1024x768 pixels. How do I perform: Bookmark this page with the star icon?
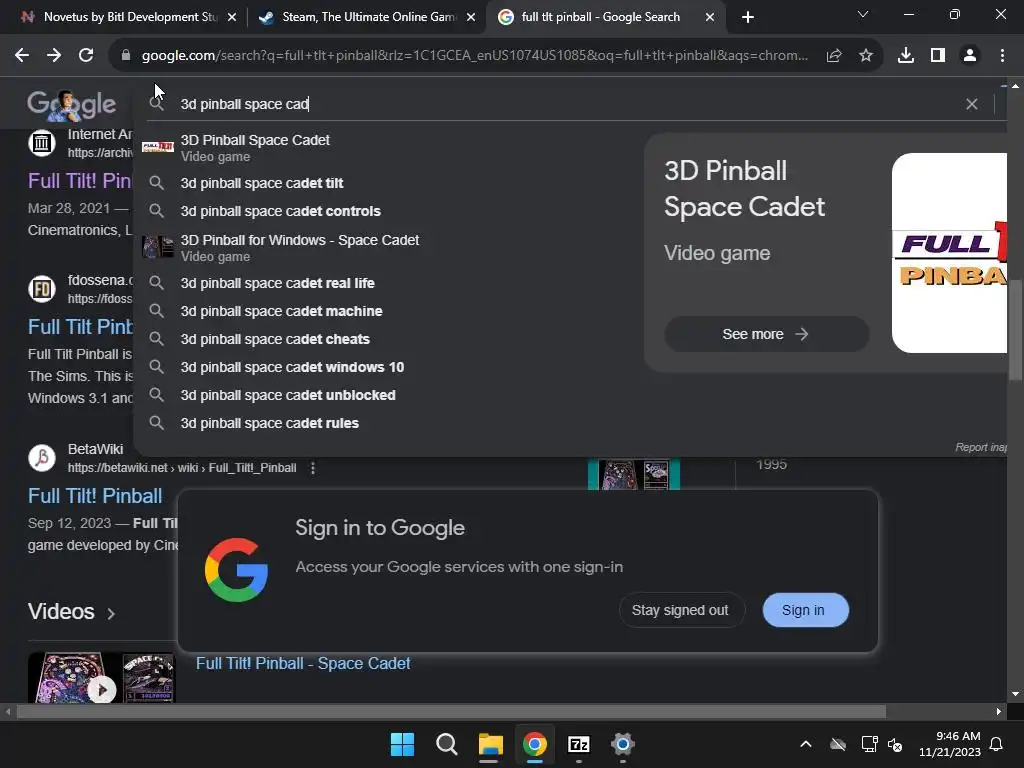coord(866,56)
